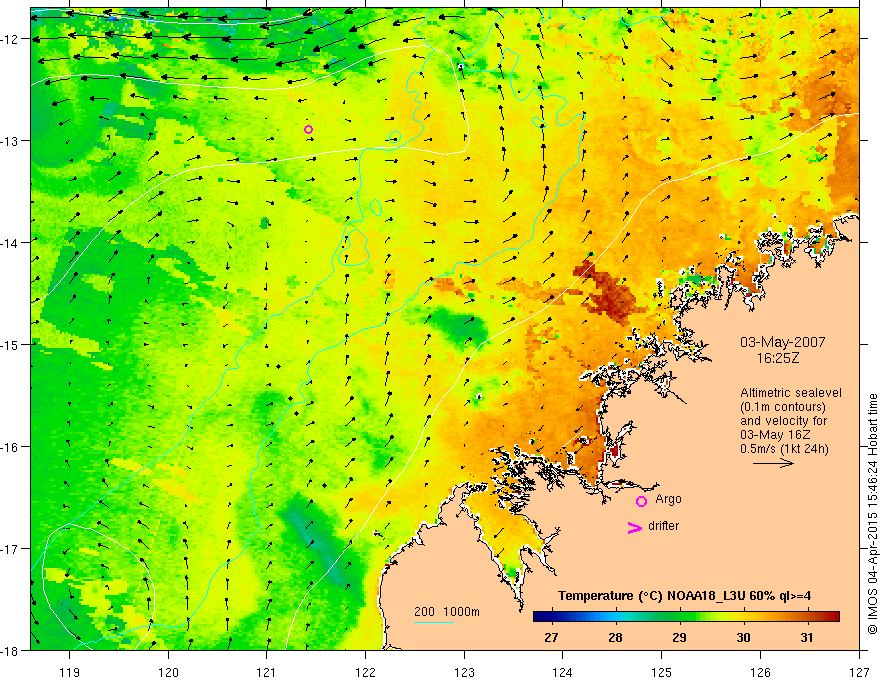The width and height of the screenshot is (880, 680).
Task: Click the colorbar tick label 28
Action: click(x=616, y=637)
